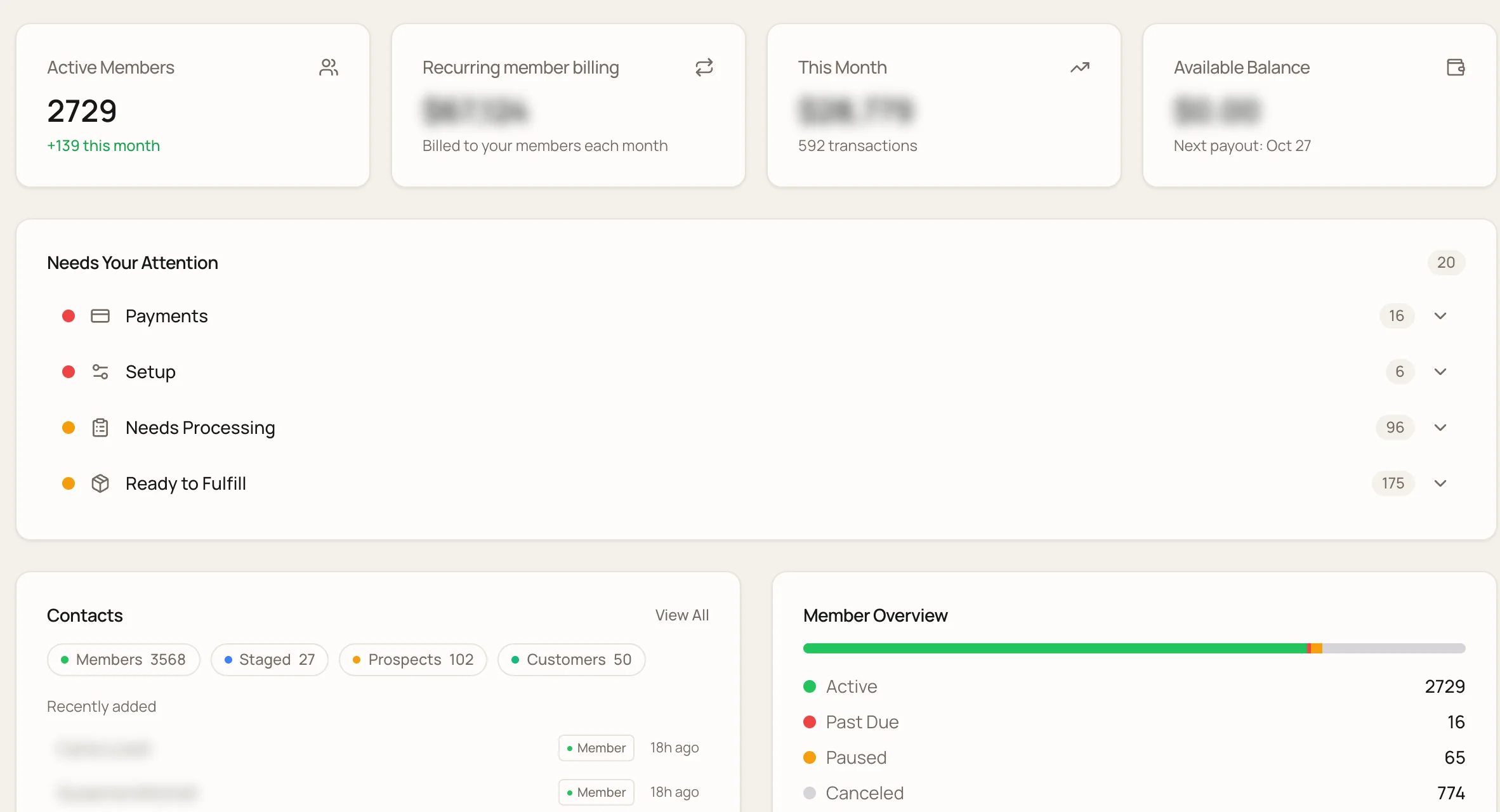Click the first recently added contact's Member tag
The image size is (1500, 812).
596,748
